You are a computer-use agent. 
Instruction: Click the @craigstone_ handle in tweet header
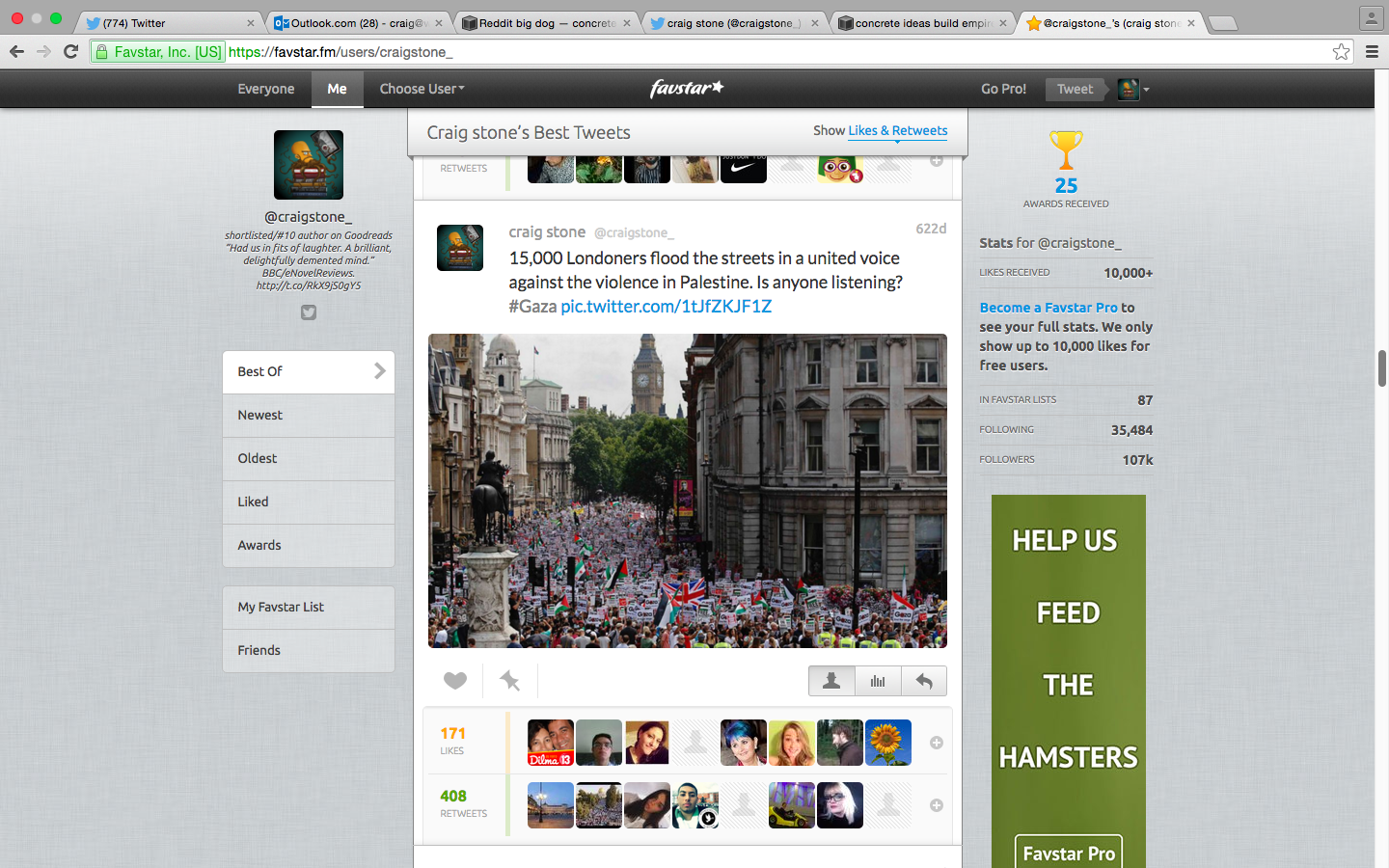pos(634,233)
